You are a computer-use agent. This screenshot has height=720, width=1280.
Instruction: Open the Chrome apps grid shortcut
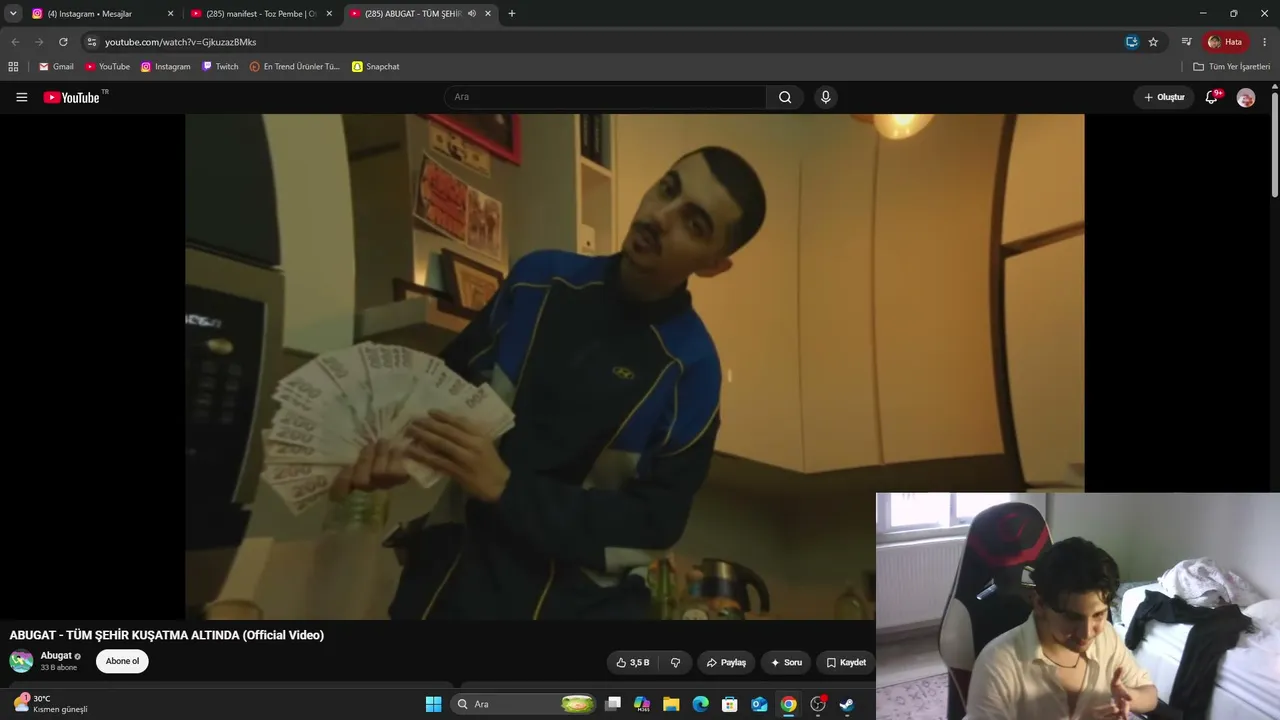[x=13, y=67]
